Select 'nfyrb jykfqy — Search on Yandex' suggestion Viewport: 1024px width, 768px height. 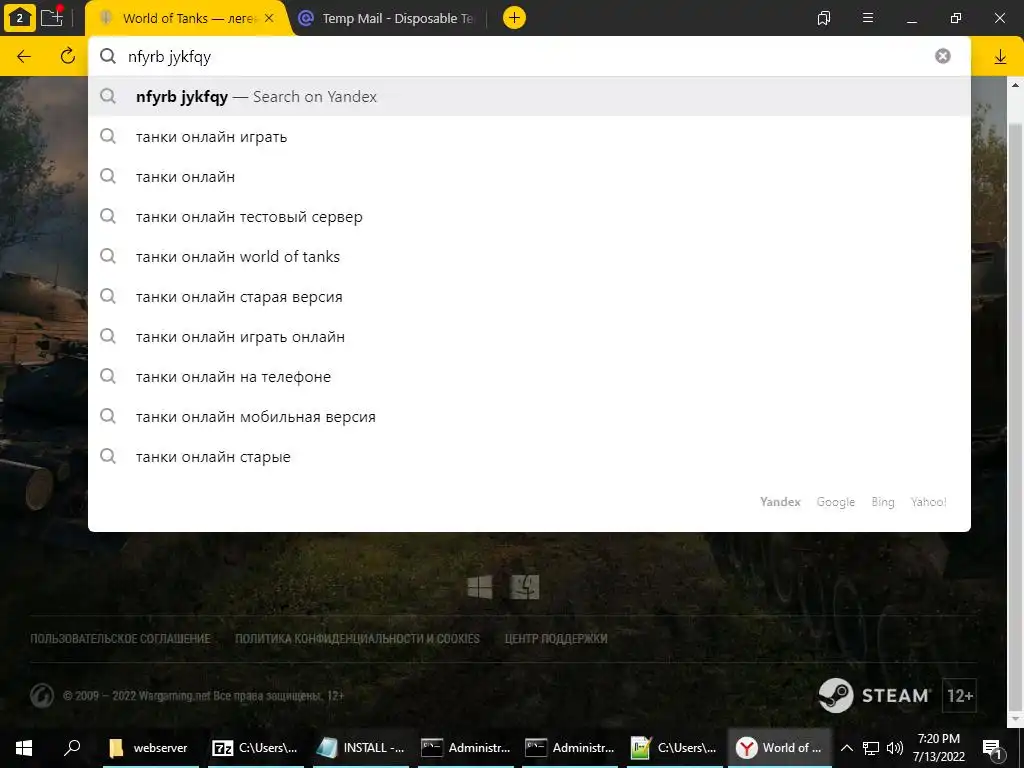pyautogui.click(x=529, y=97)
